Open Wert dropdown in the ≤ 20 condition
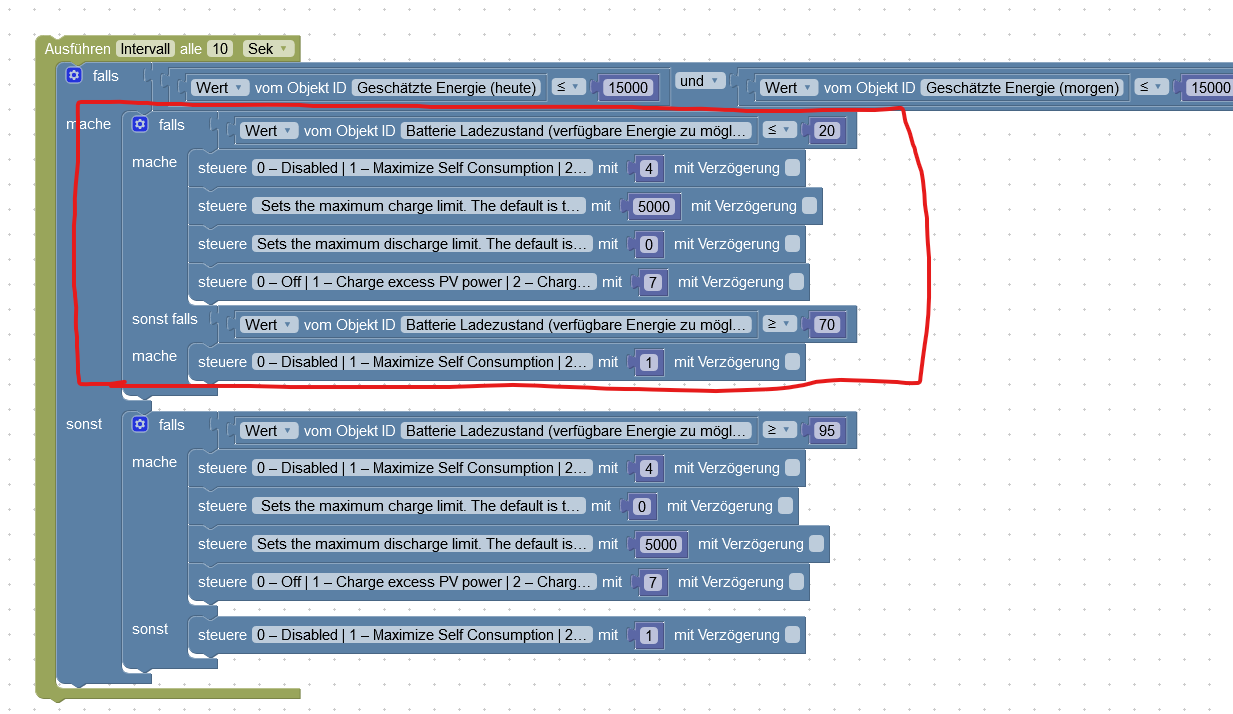This screenshot has height=714, width=1233. pyautogui.click(x=270, y=130)
